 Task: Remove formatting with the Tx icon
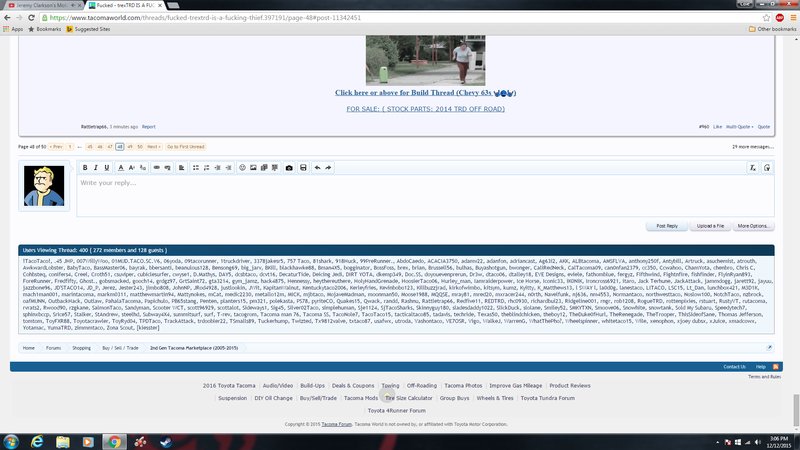pos(753,168)
